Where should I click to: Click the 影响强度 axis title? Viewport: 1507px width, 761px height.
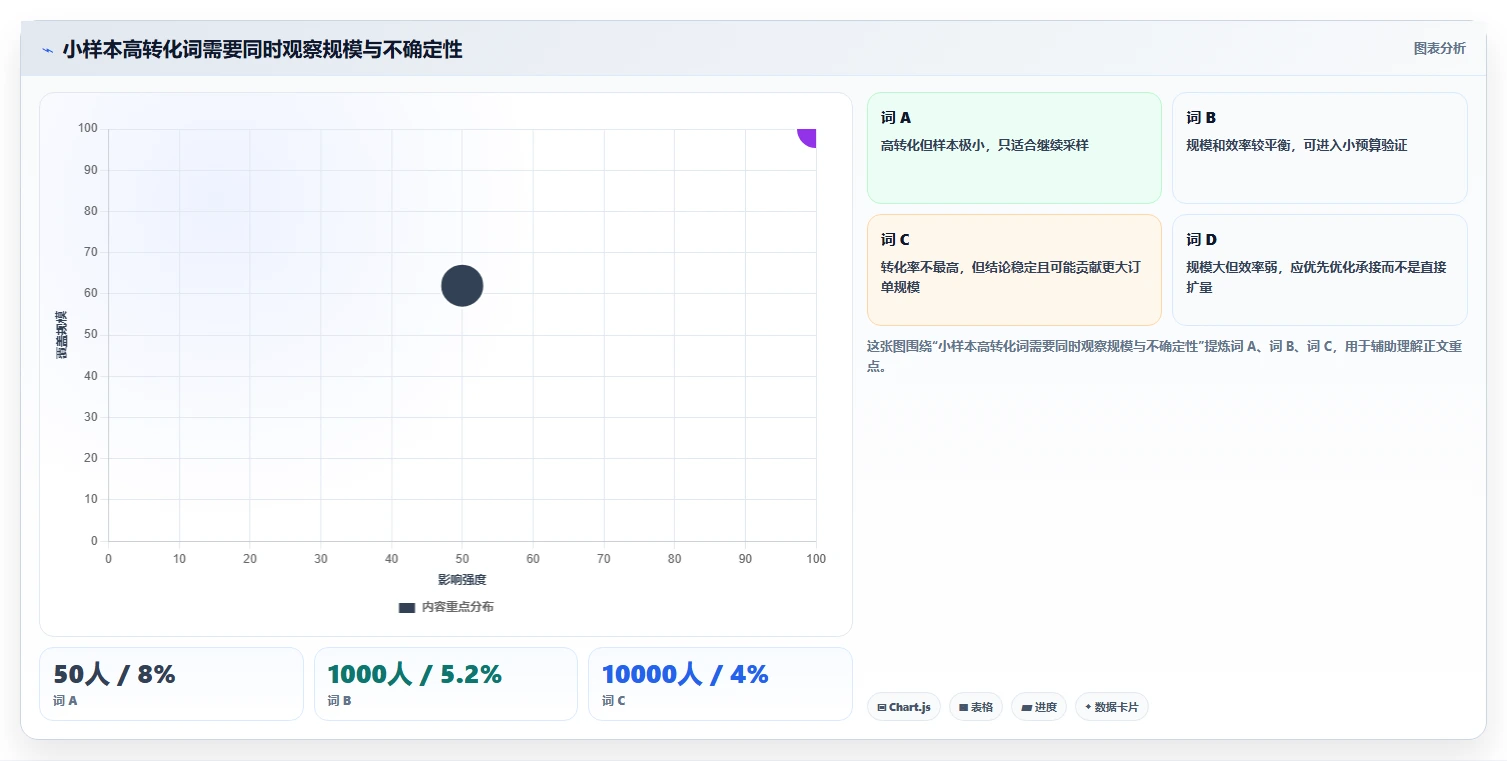pyautogui.click(x=462, y=579)
